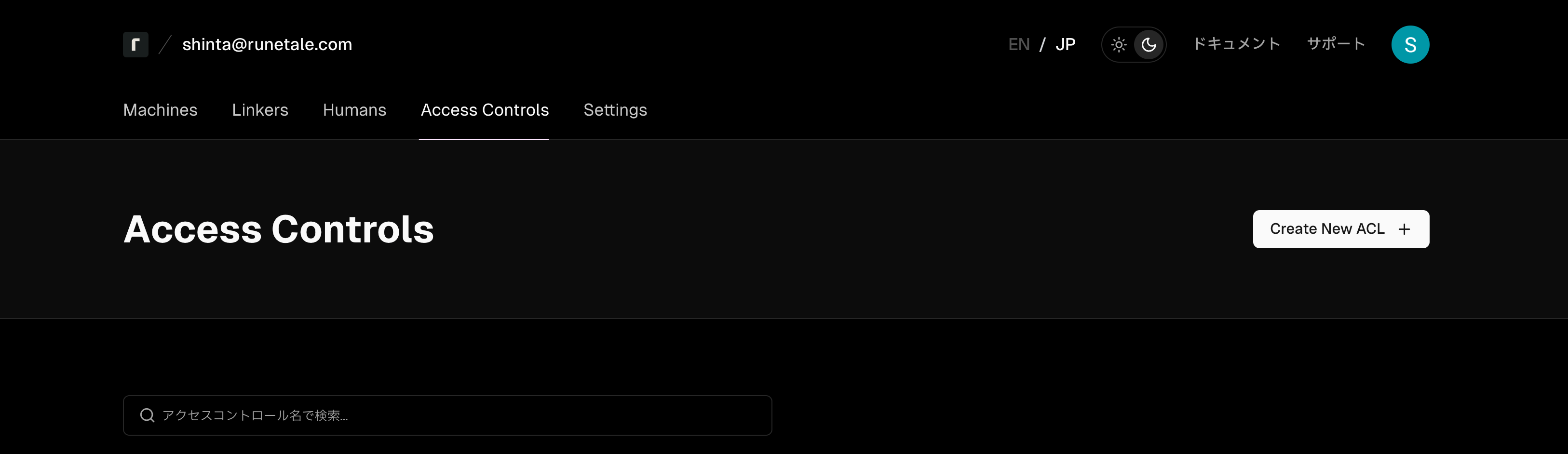
Task: Go to the Humans tab
Action: pos(354,109)
